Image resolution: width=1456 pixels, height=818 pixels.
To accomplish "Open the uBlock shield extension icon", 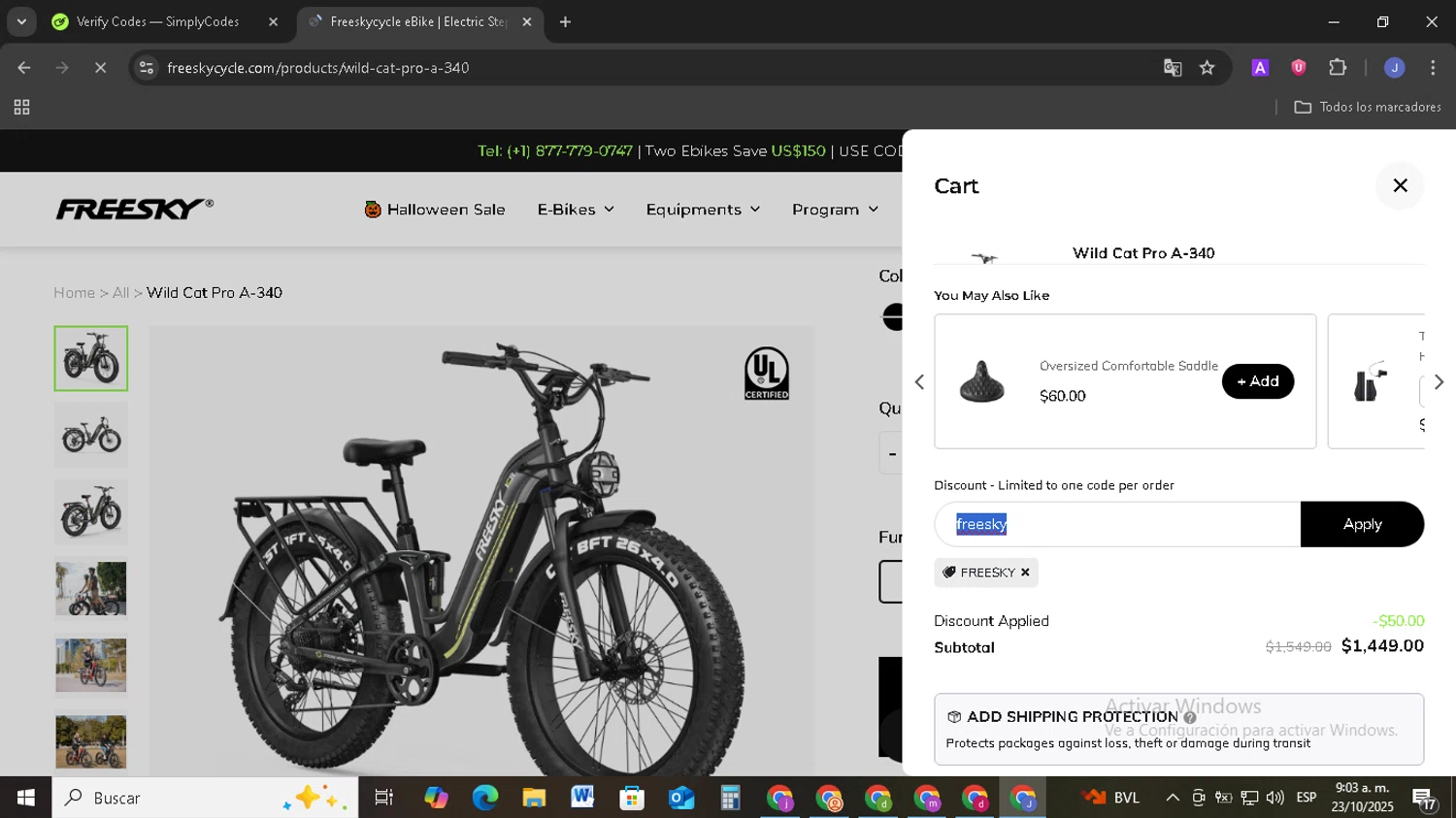I will click(x=1299, y=68).
